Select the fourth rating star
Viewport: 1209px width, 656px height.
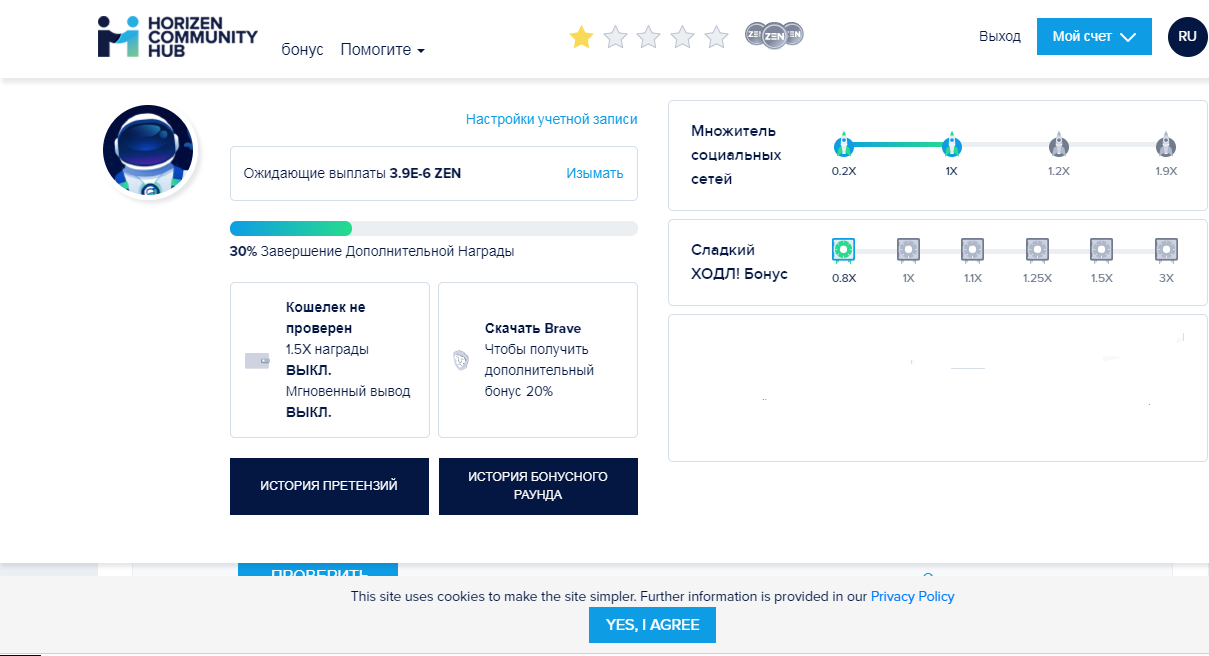click(683, 37)
